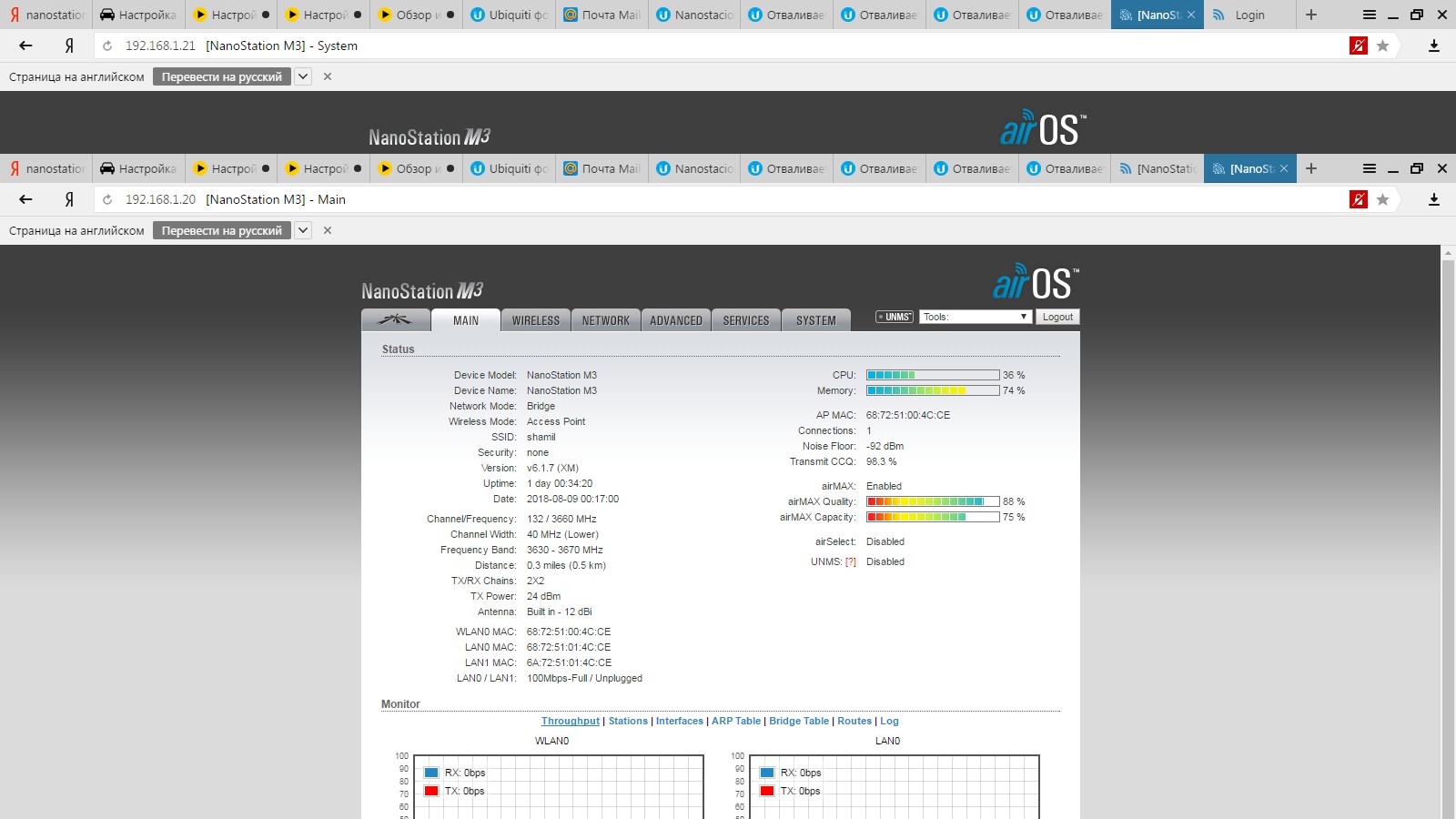Open the Ubiquiti logo tab in airOS
This screenshot has width=1456, height=819.
[395, 320]
